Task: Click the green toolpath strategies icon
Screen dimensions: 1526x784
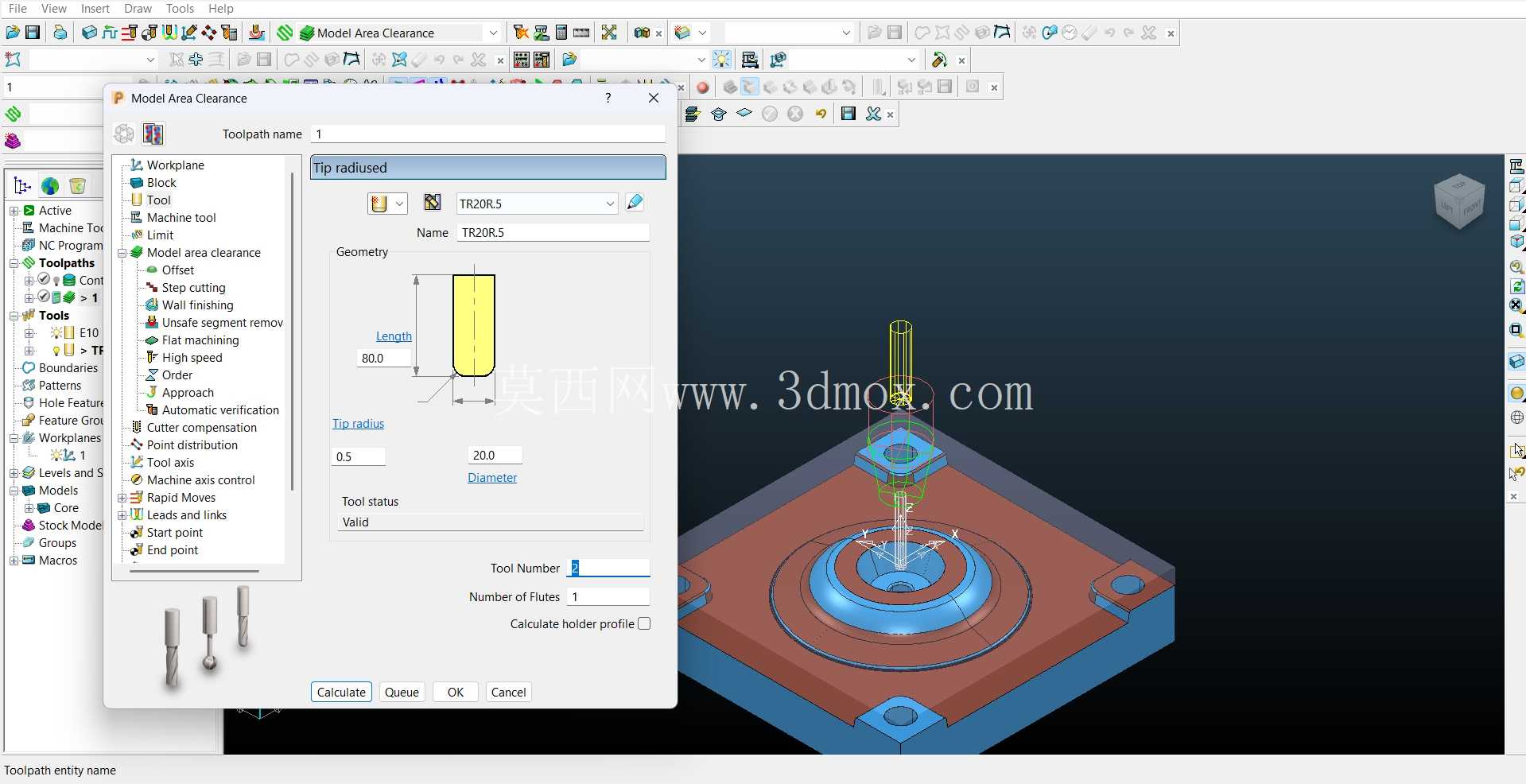Action: [x=285, y=33]
